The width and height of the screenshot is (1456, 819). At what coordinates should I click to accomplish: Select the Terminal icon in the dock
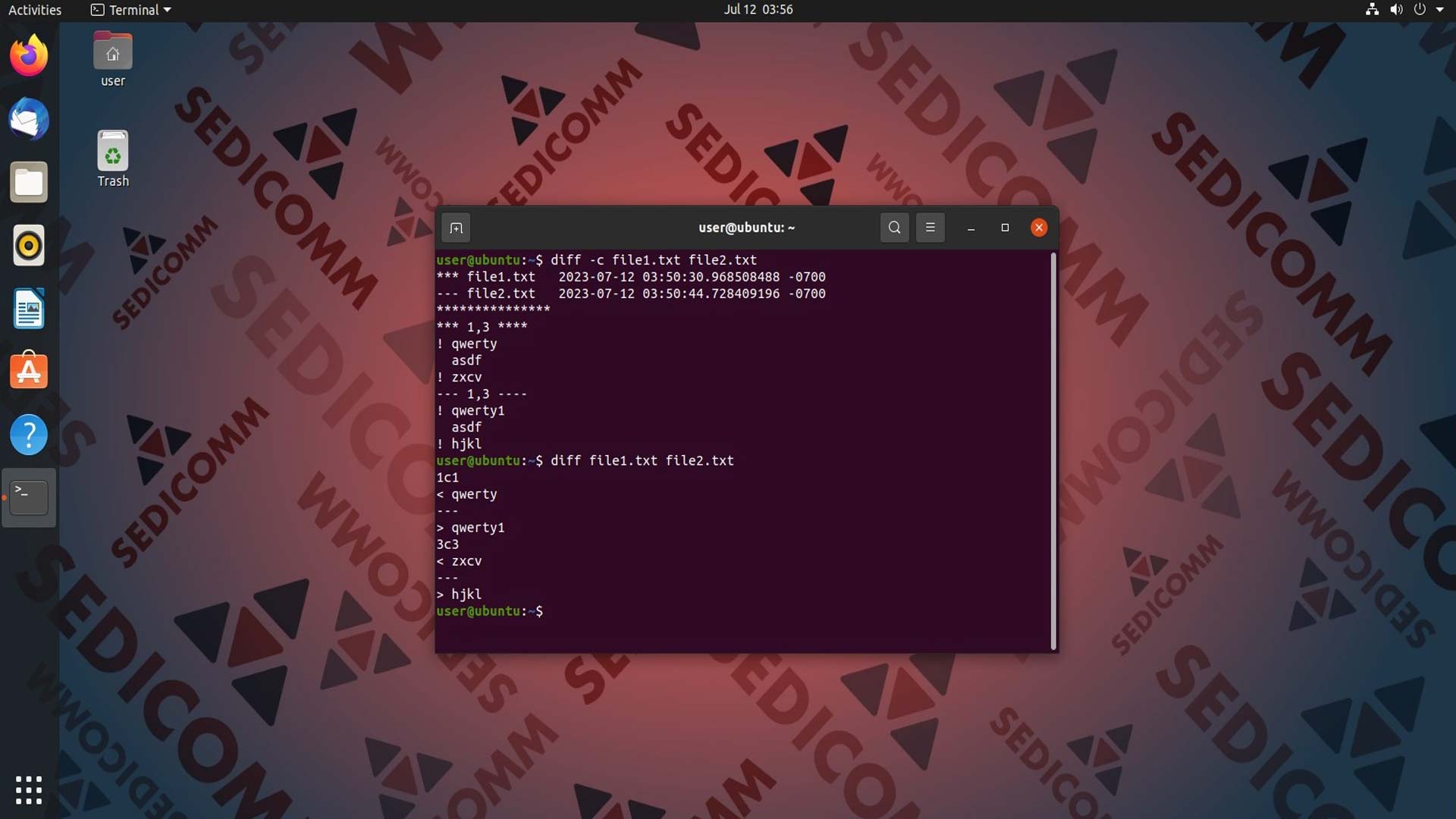point(29,497)
